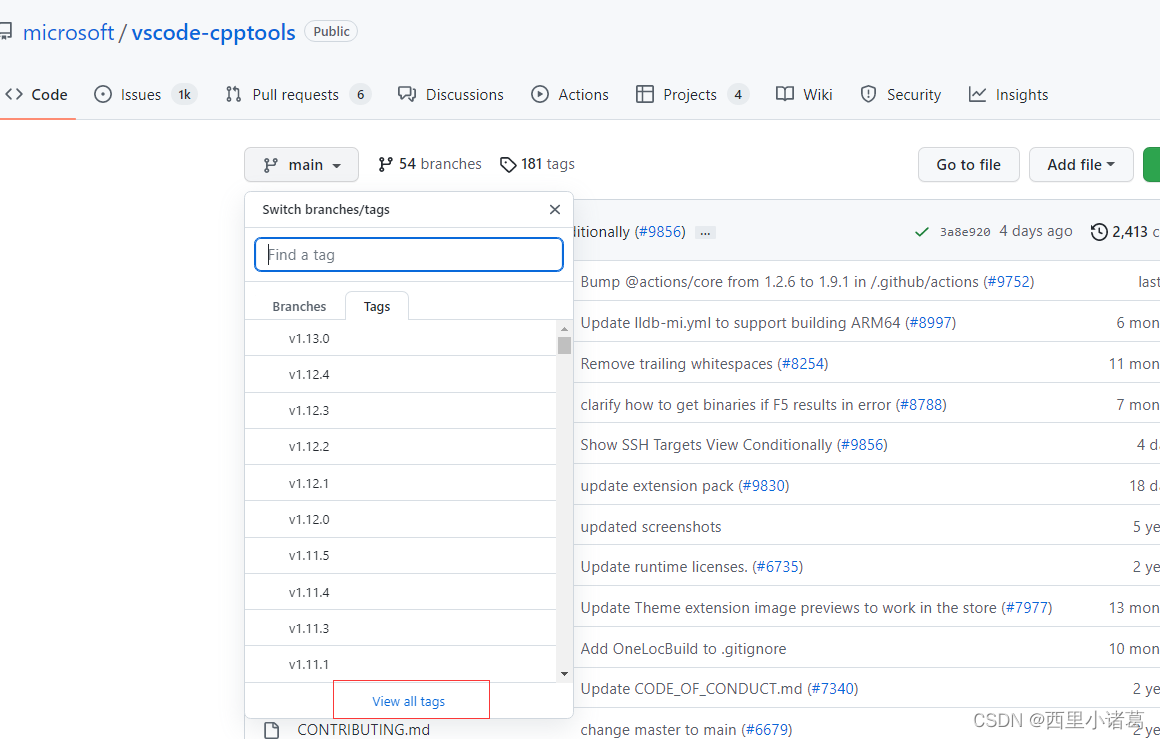Open the 181 tags link
The image size is (1160, 739).
tap(538, 164)
